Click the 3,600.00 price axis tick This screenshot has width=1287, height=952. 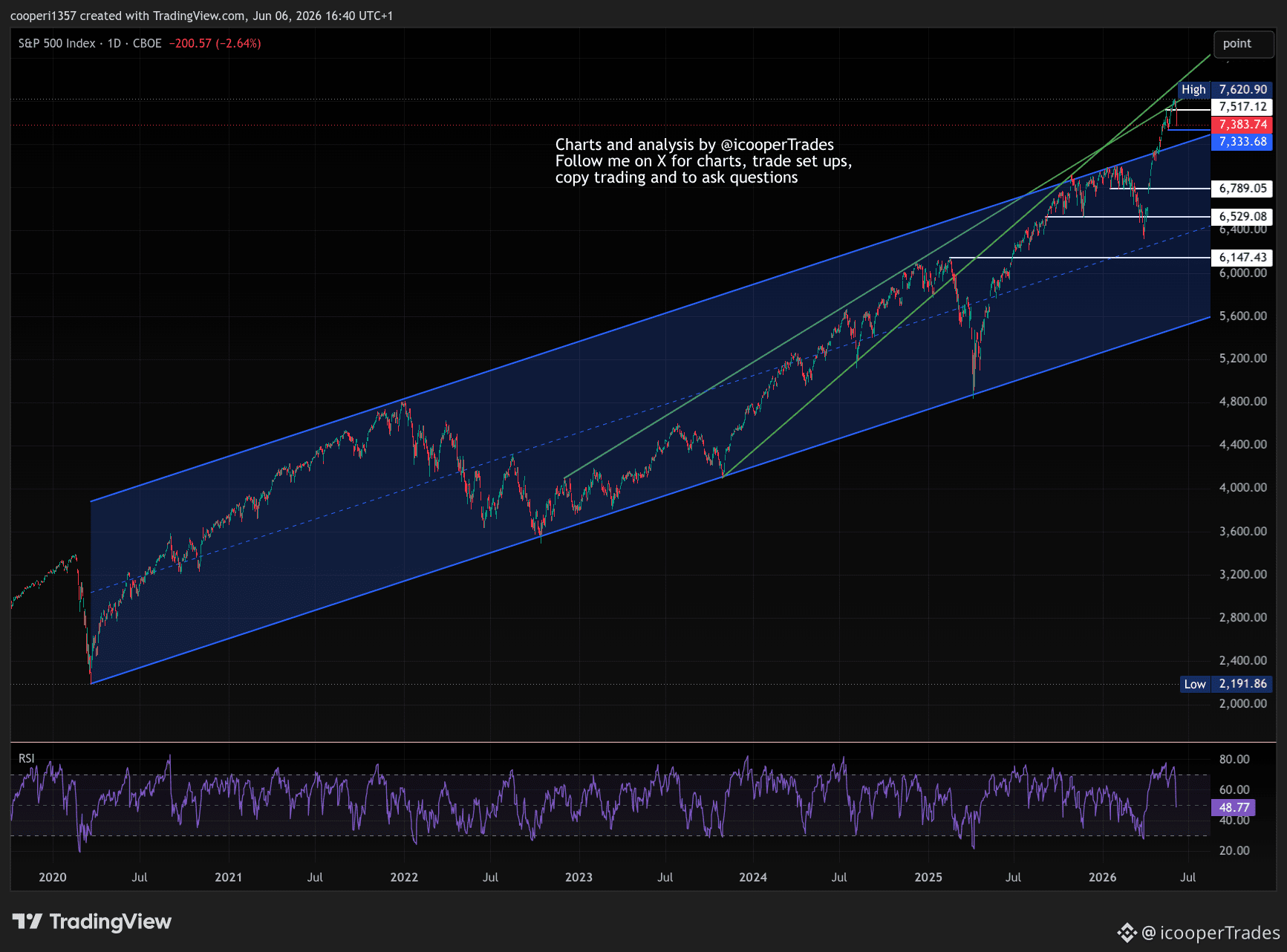(x=1243, y=532)
